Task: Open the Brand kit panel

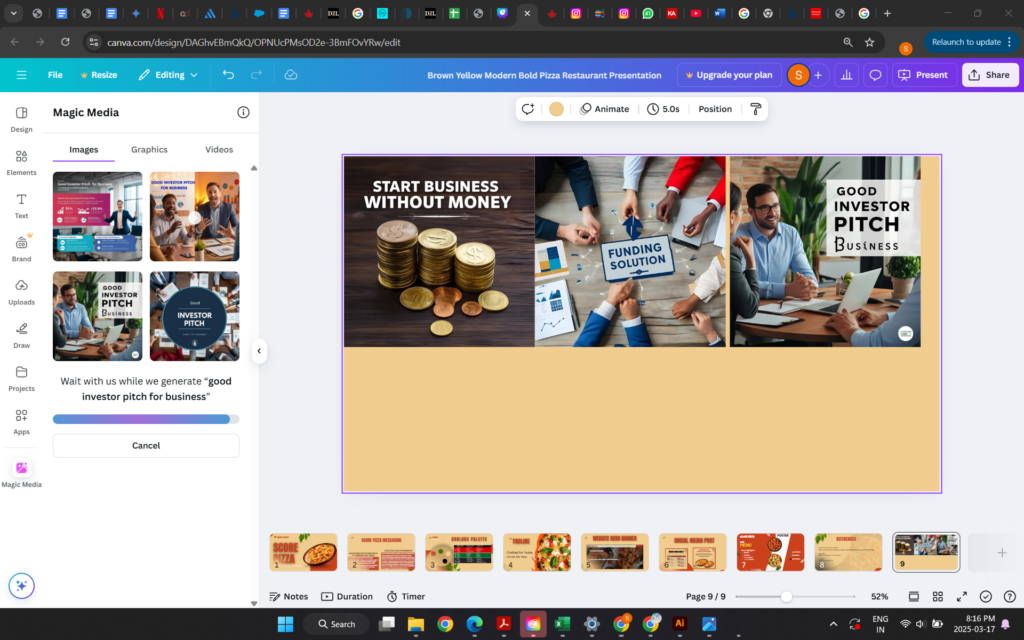Action: point(21,248)
